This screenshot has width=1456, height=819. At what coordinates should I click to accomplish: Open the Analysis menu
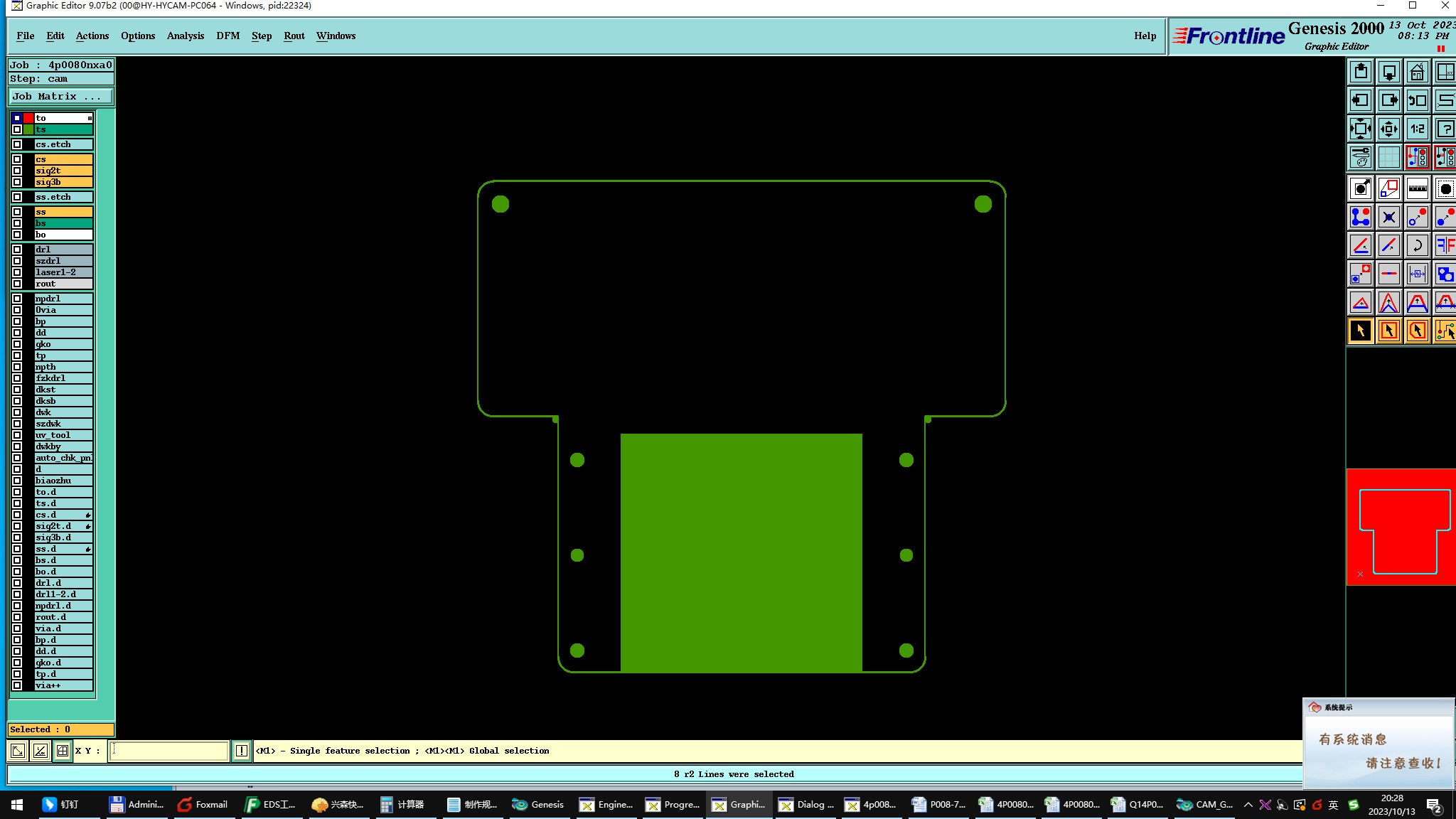coord(186,36)
